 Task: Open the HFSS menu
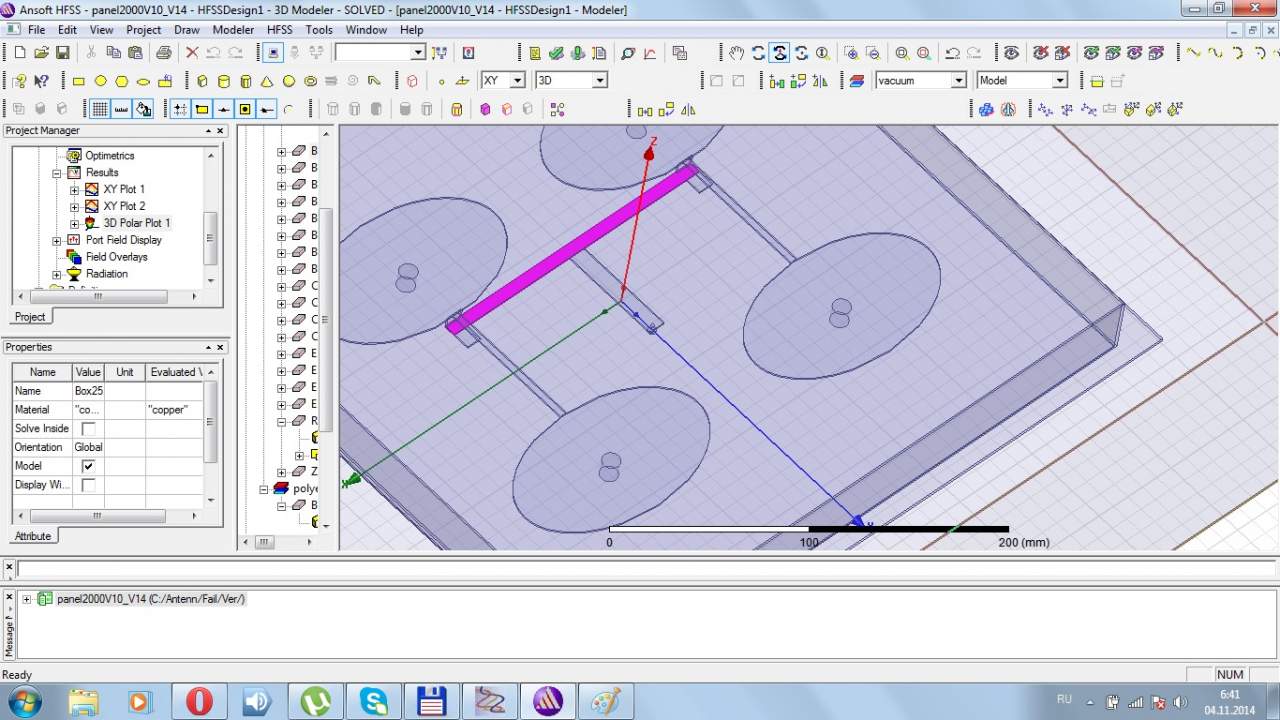click(279, 30)
